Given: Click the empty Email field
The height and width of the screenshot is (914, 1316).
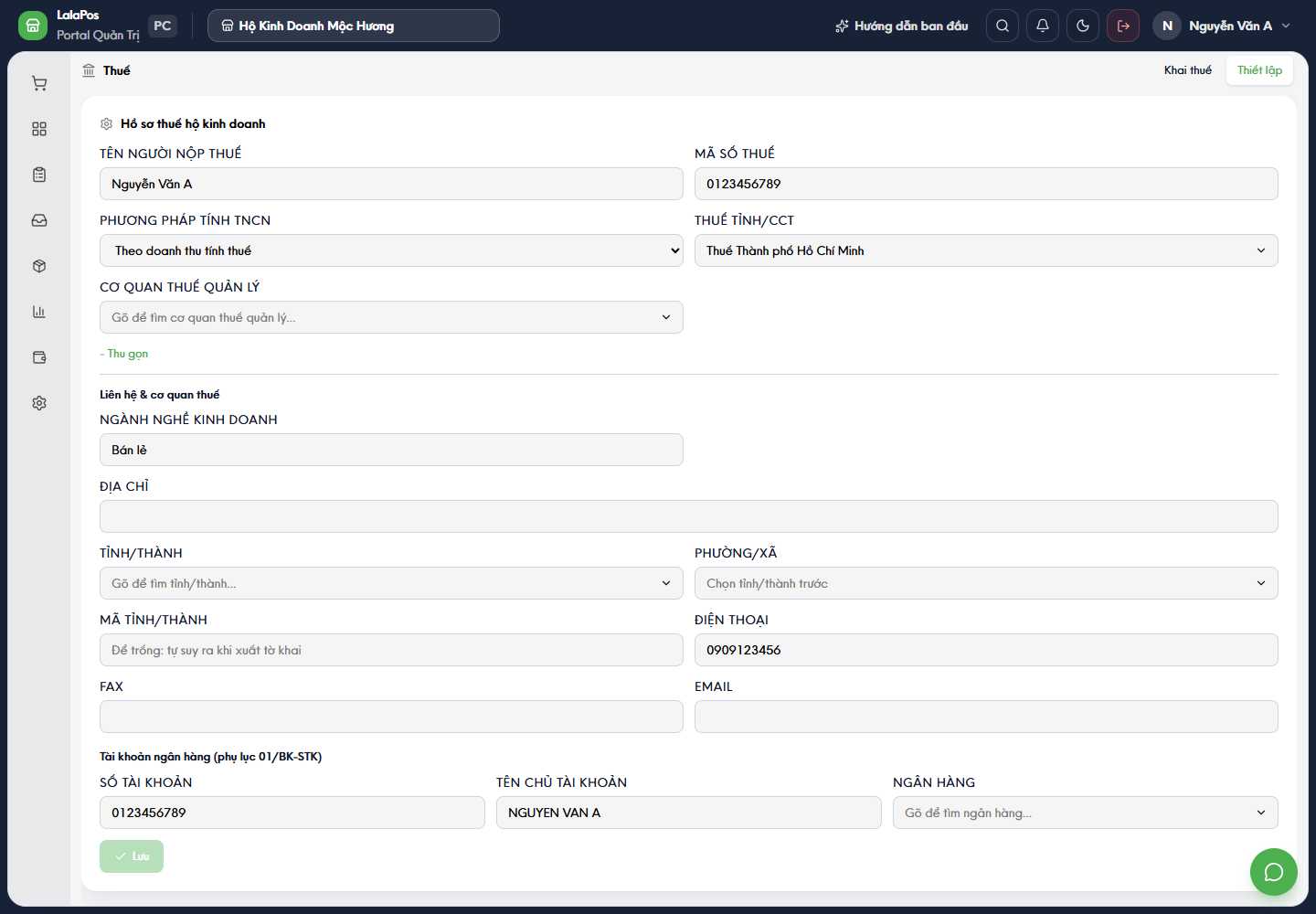Looking at the screenshot, I should (x=986, y=717).
